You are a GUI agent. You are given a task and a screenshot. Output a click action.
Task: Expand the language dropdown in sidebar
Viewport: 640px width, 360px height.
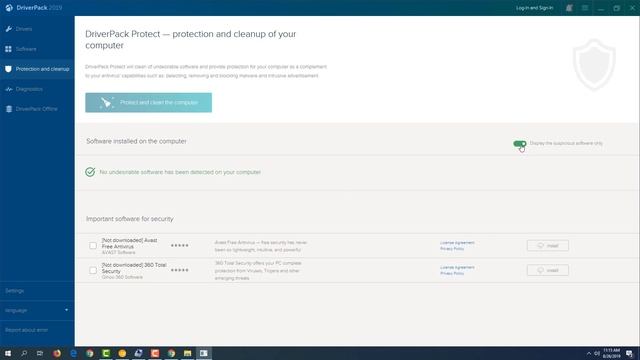click(x=37, y=310)
